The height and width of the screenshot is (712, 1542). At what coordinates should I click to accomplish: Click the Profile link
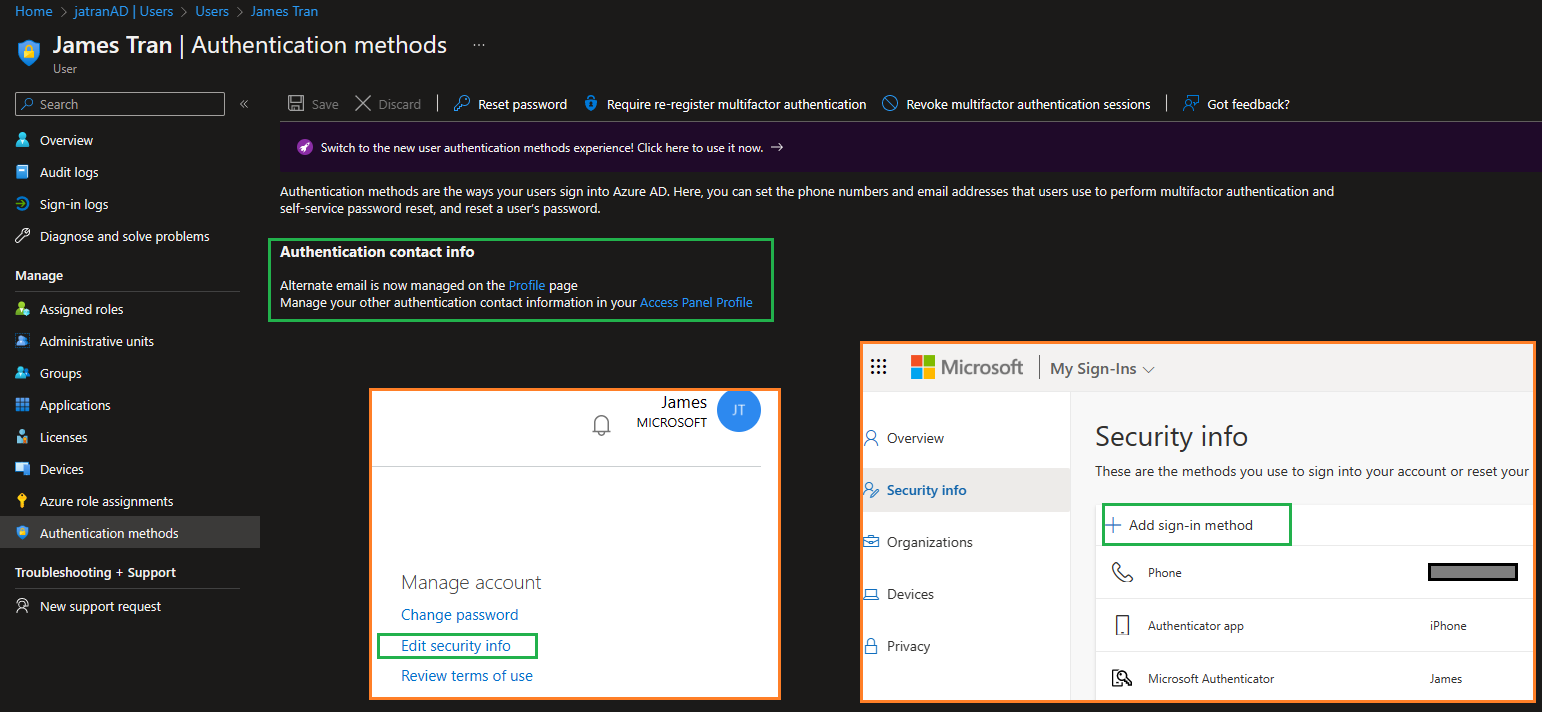click(x=527, y=285)
